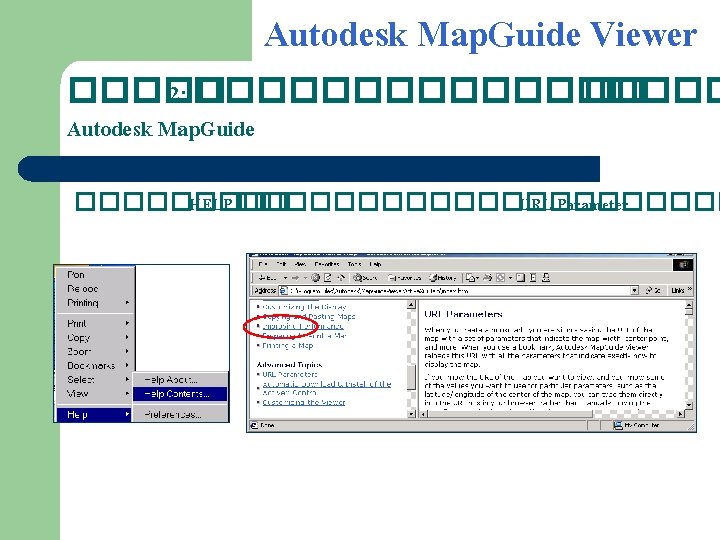Open the File menu in browser window

(x=263, y=264)
